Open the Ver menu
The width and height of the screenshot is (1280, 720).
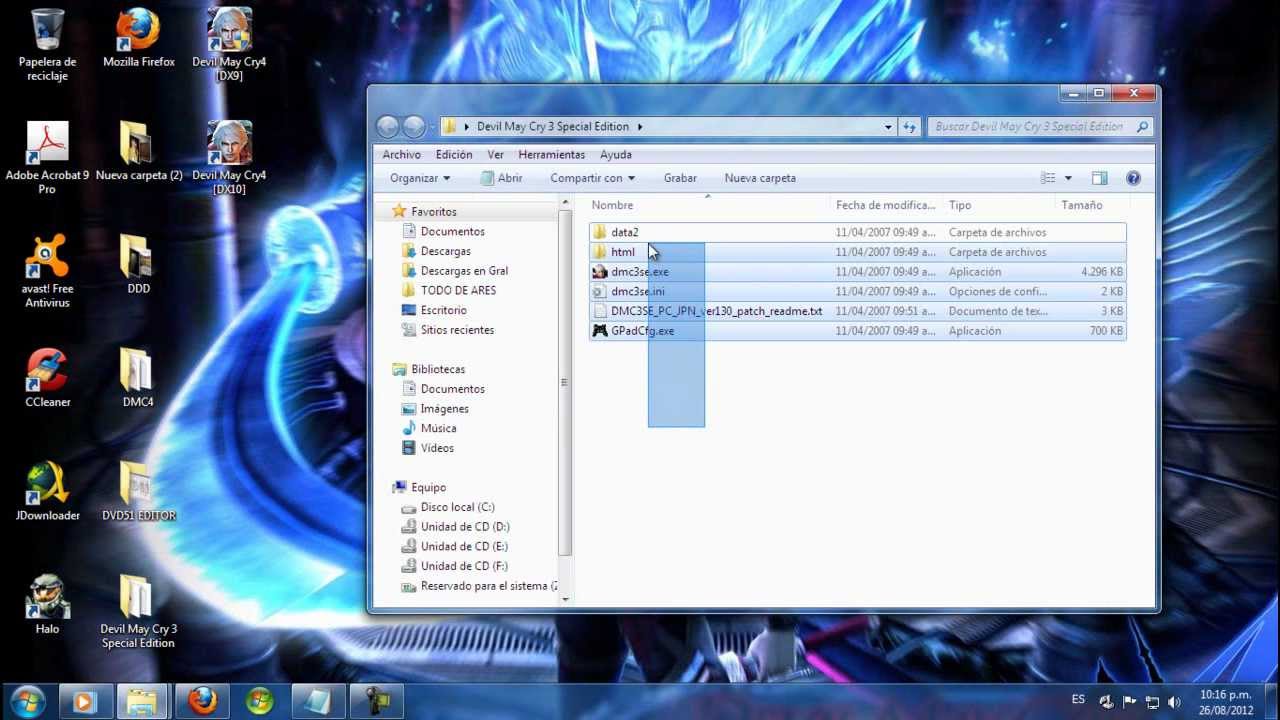495,155
